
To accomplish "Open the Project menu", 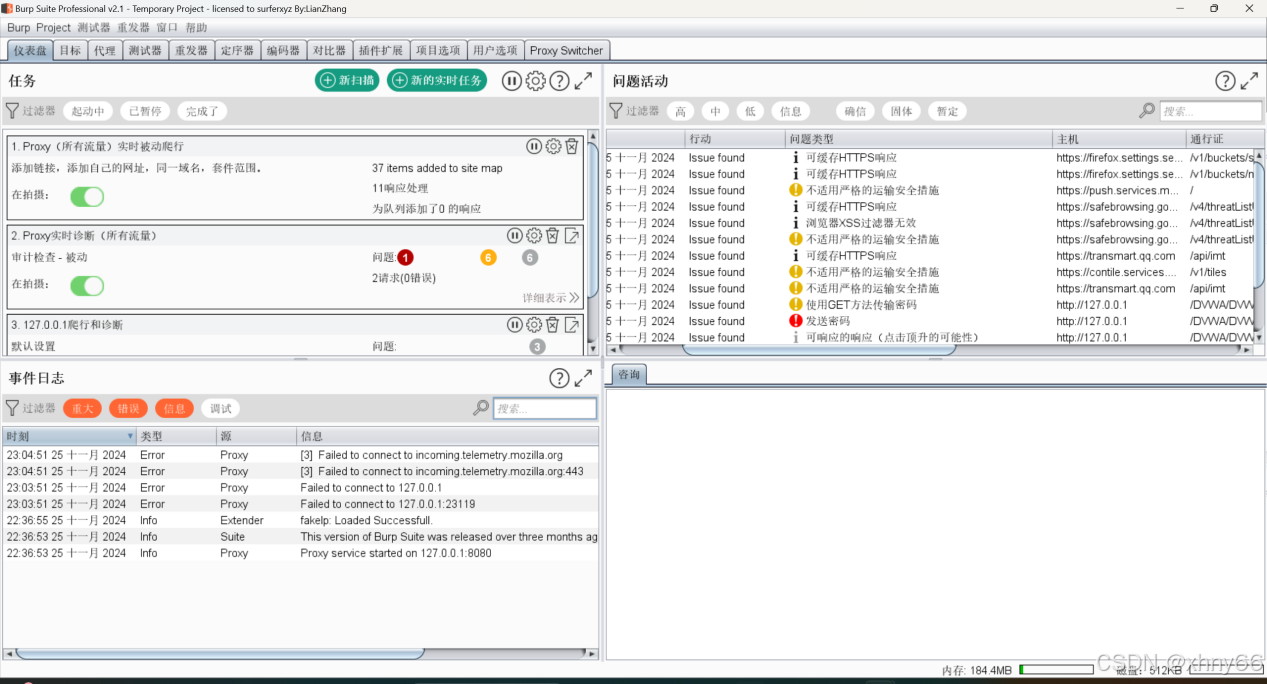I will pos(54,28).
